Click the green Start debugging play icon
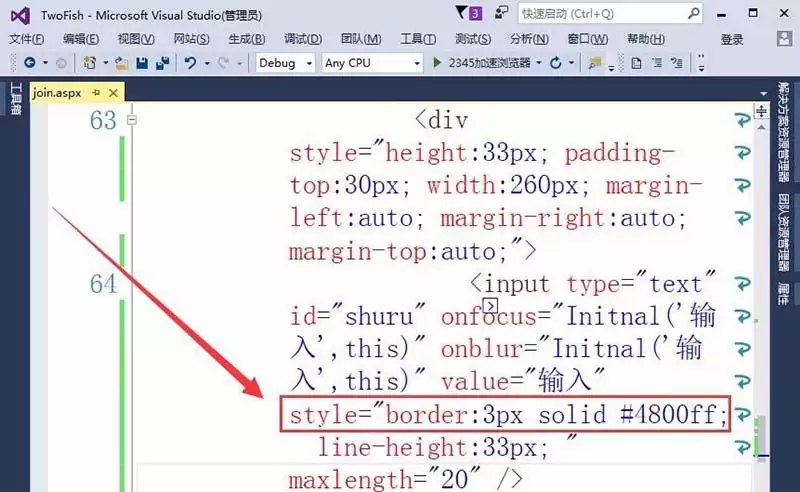800x492 pixels. coord(438,63)
